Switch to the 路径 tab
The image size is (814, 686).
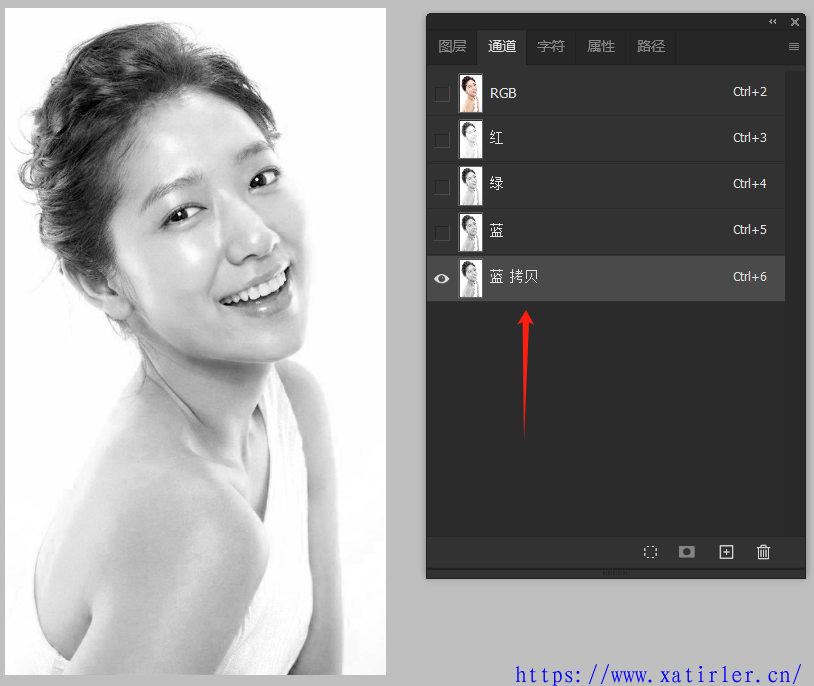650,46
